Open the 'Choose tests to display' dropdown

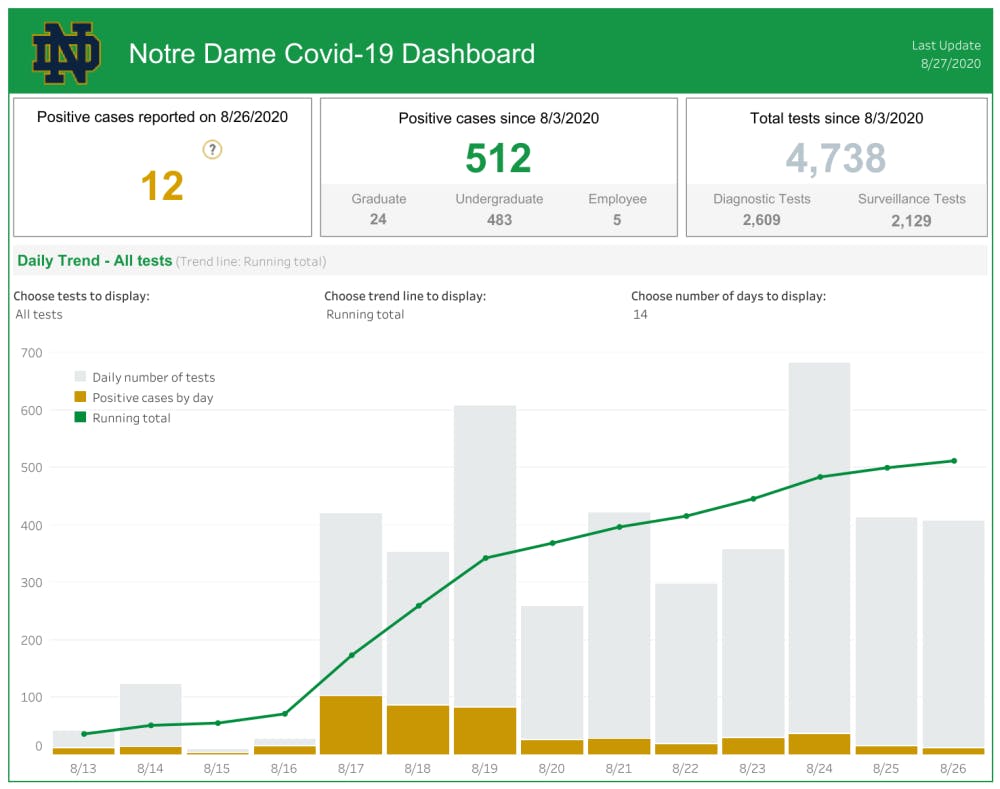point(39,314)
